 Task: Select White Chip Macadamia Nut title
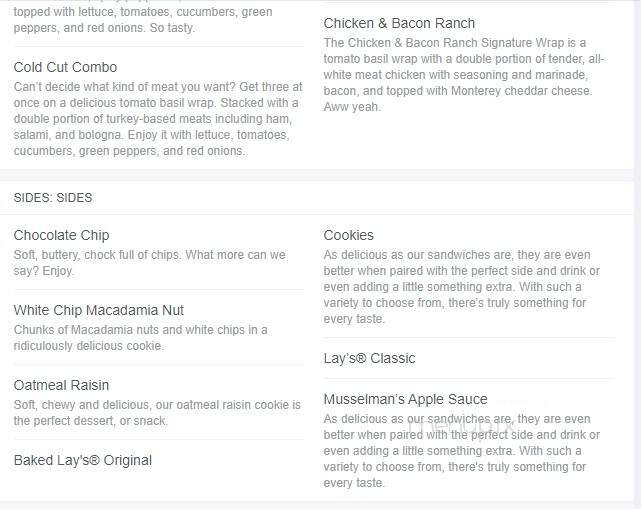click(x=99, y=310)
